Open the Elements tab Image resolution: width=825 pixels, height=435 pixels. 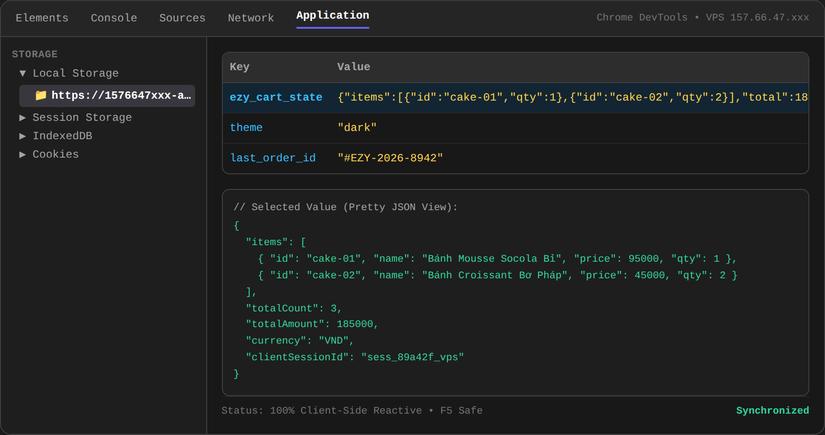(42, 18)
